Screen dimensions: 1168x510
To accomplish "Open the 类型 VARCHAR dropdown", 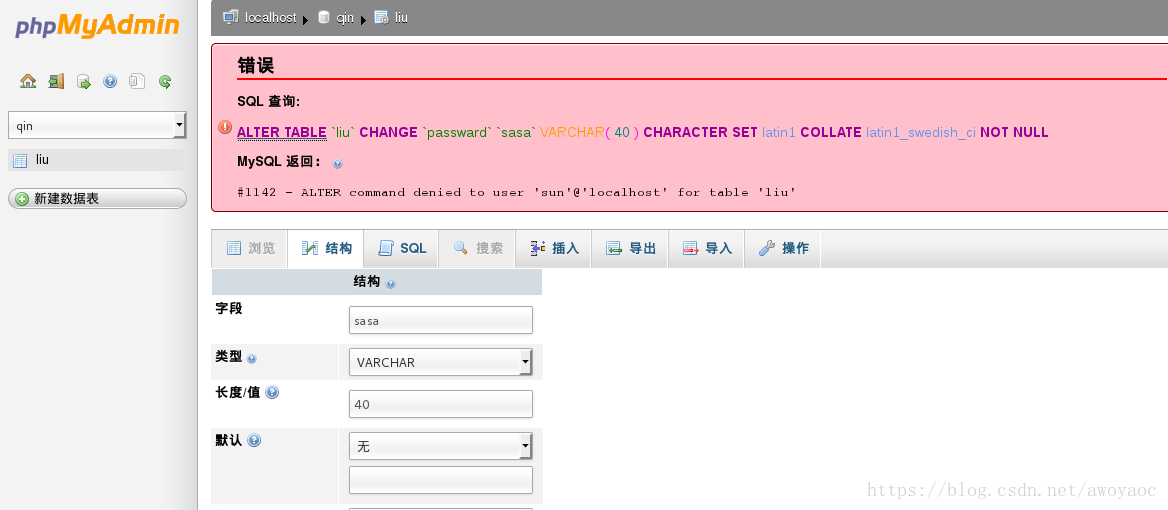I will click(440, 363).
